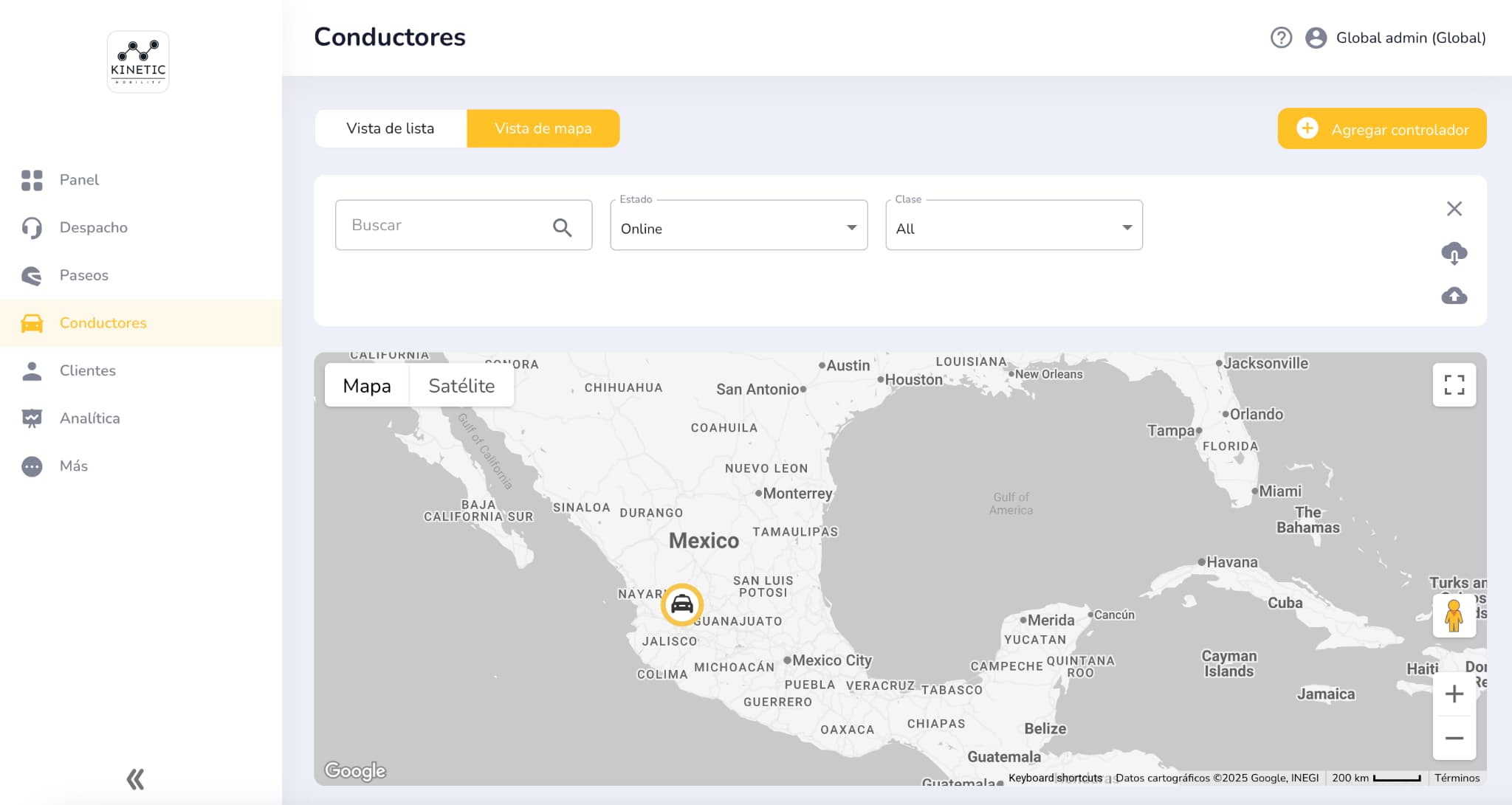Open the help question mark icon

click(1281, 38)
